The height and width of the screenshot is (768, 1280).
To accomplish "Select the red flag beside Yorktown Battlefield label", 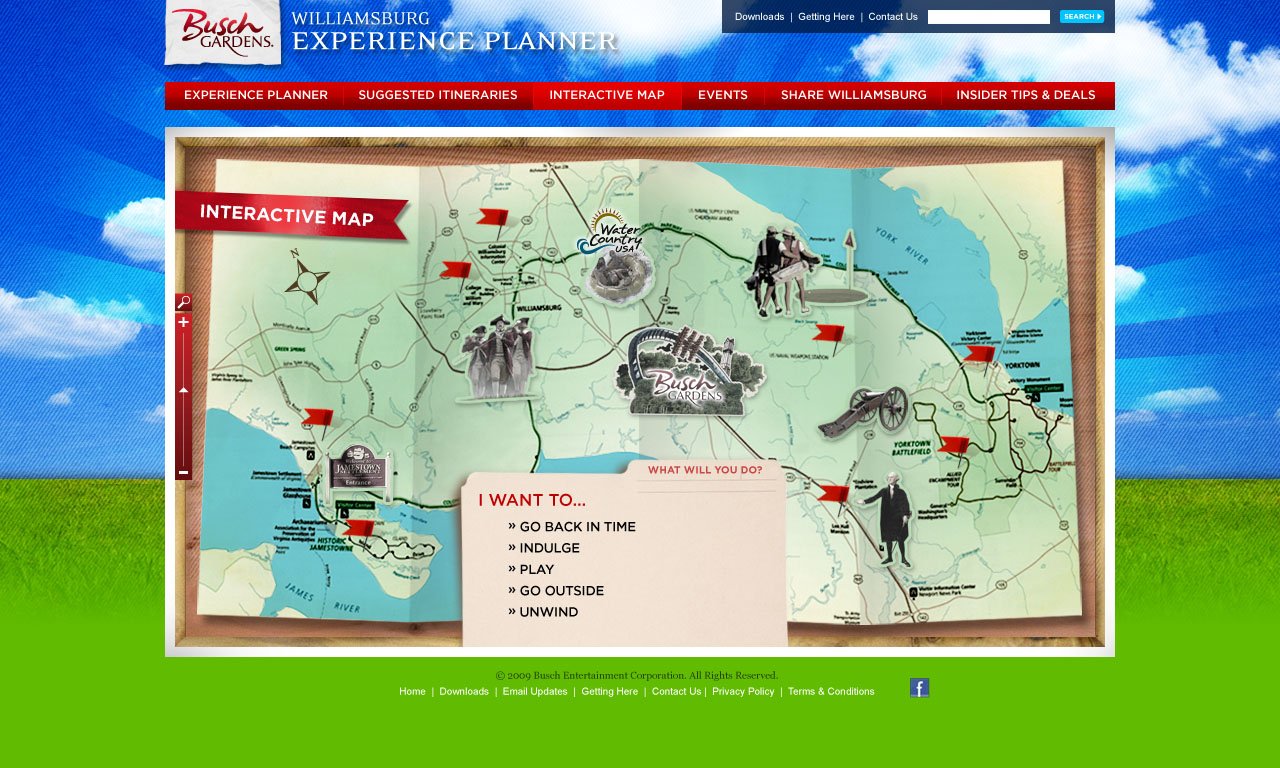I will [954, 444].
